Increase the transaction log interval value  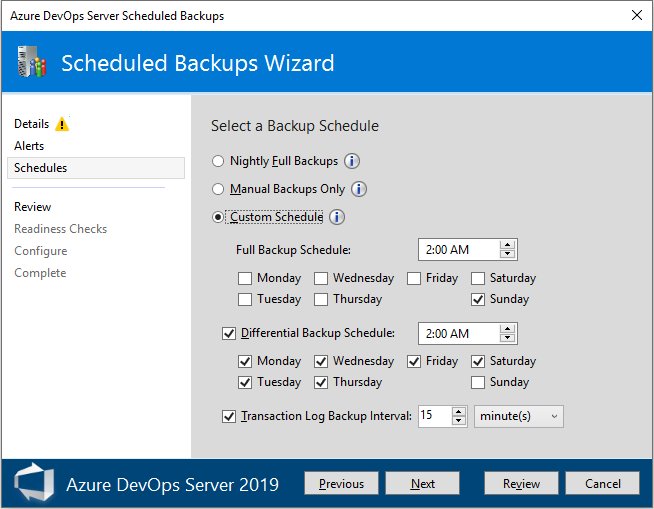[459, 411]
